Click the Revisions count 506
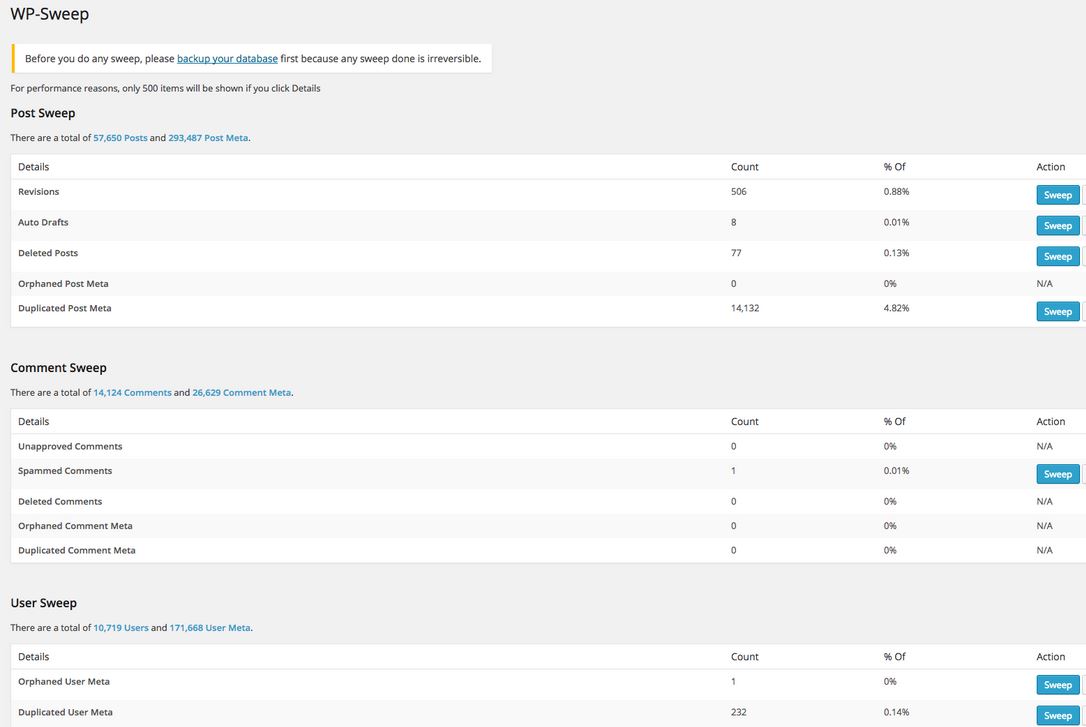The image size is (1086, 727). tap(738, 192)
